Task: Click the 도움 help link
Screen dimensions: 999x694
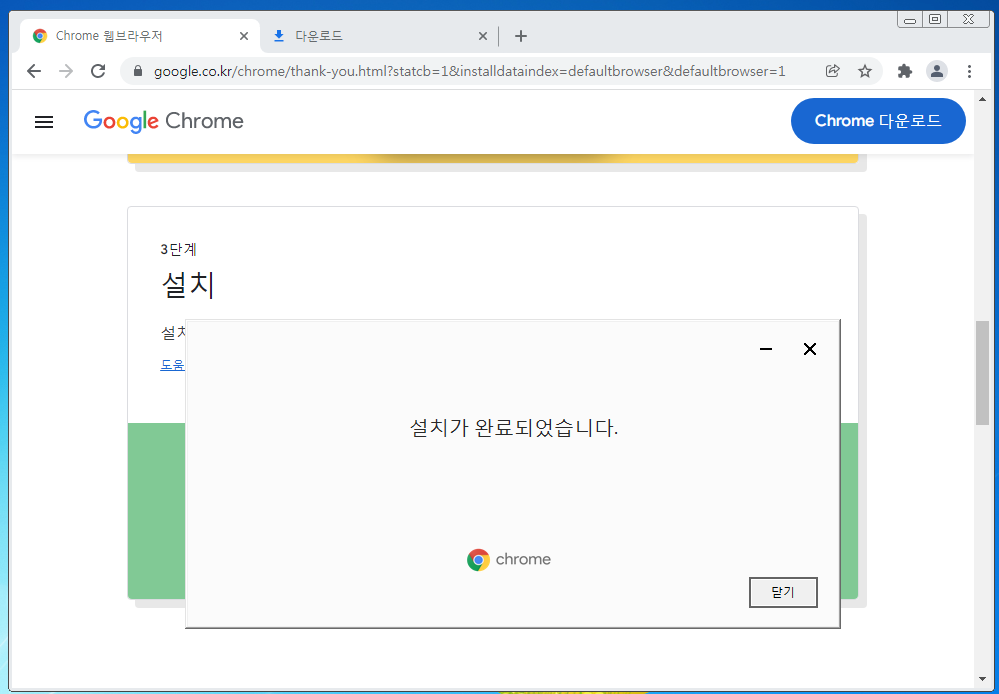Action: (172, 365)
